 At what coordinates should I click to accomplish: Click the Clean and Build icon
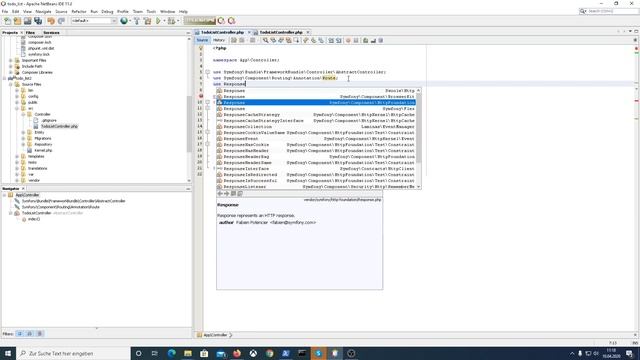147,21
